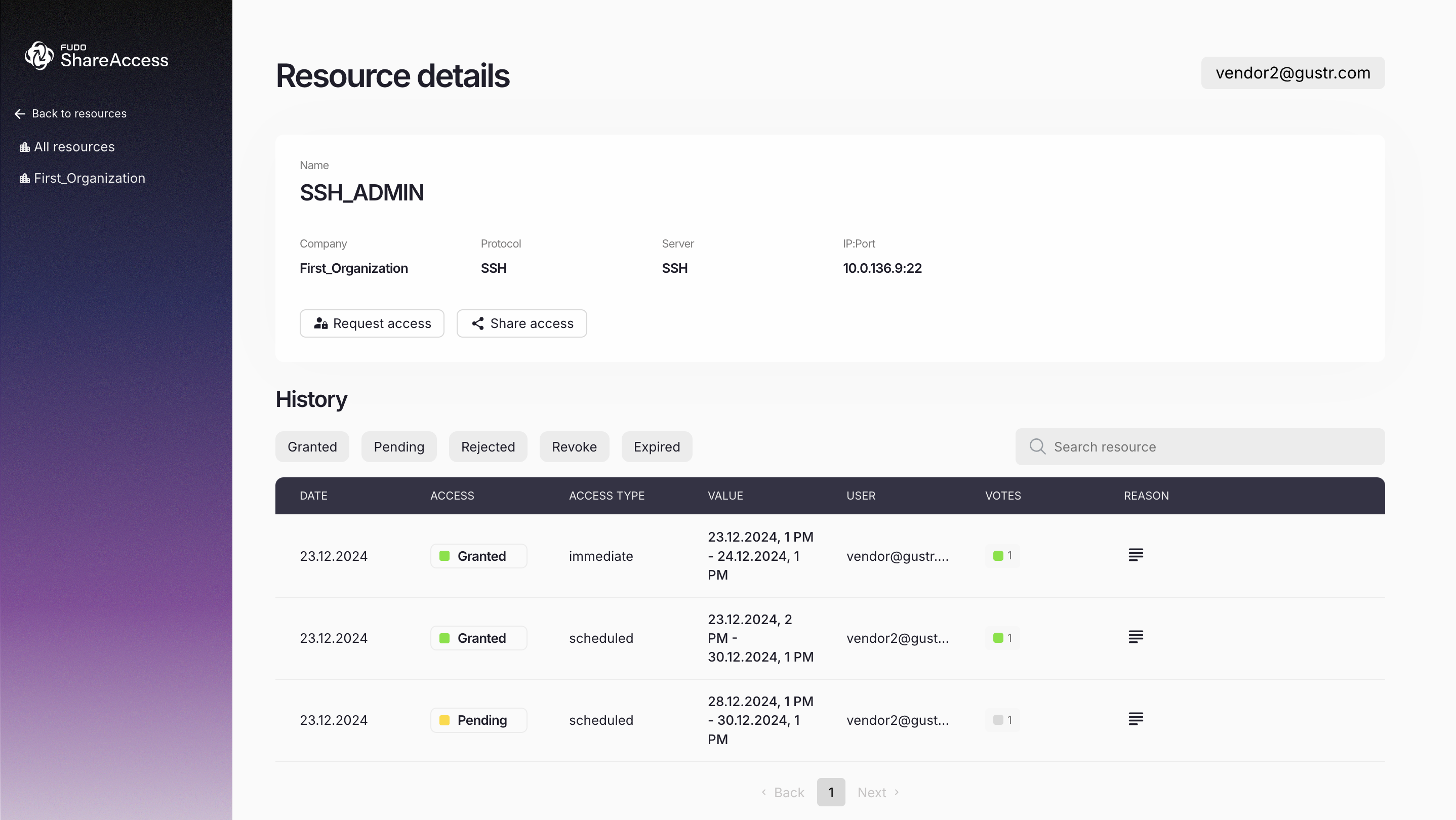Sort by the ACCESS column header
Viewport: 1456px width, 820px height.
[x=452, y=496]
